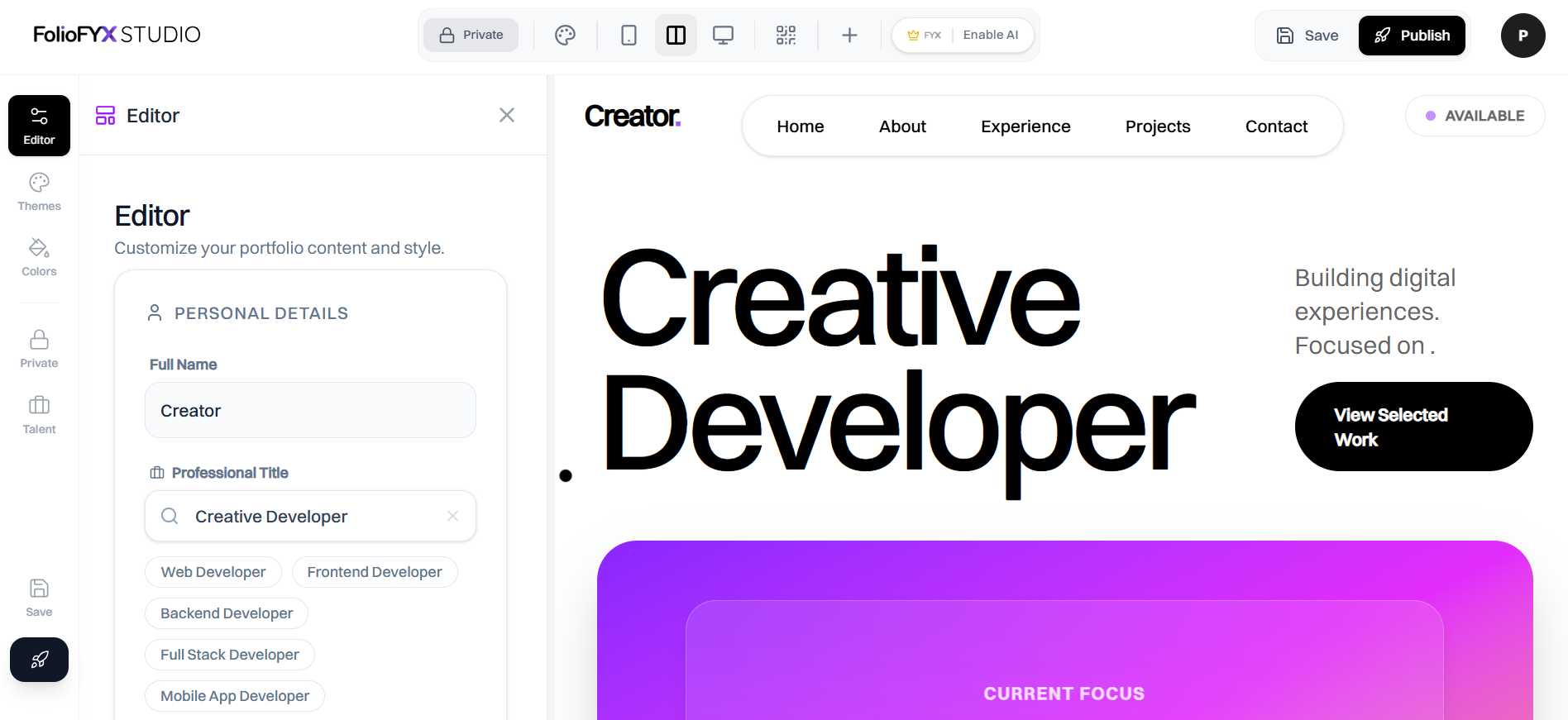Image resolution: width=1568 pixels, height=720 pixels.
Task: Click the Save icon in the sidebar
Action: point(39,598)
